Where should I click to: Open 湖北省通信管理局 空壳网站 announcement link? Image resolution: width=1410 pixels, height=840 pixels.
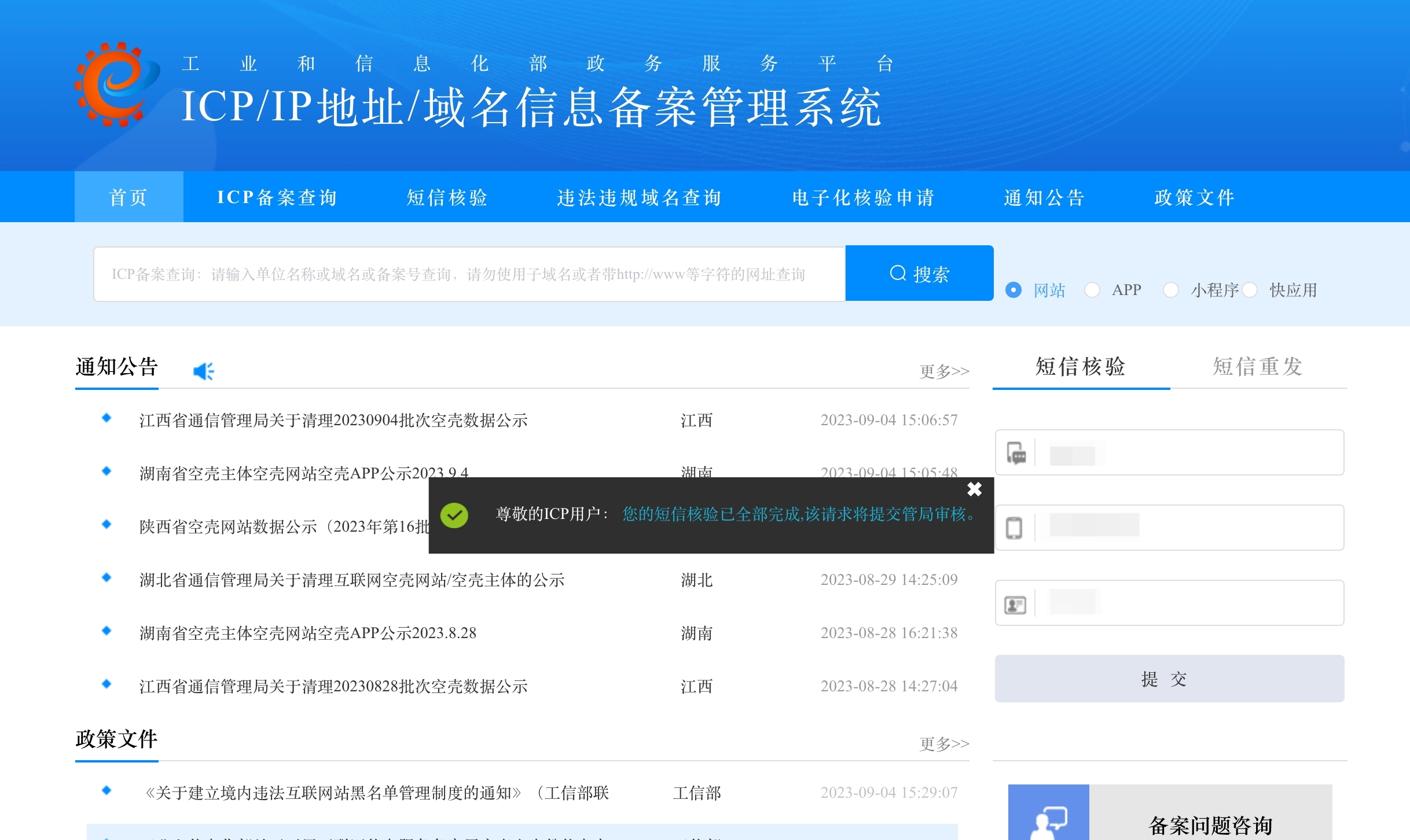pos(352,580)
